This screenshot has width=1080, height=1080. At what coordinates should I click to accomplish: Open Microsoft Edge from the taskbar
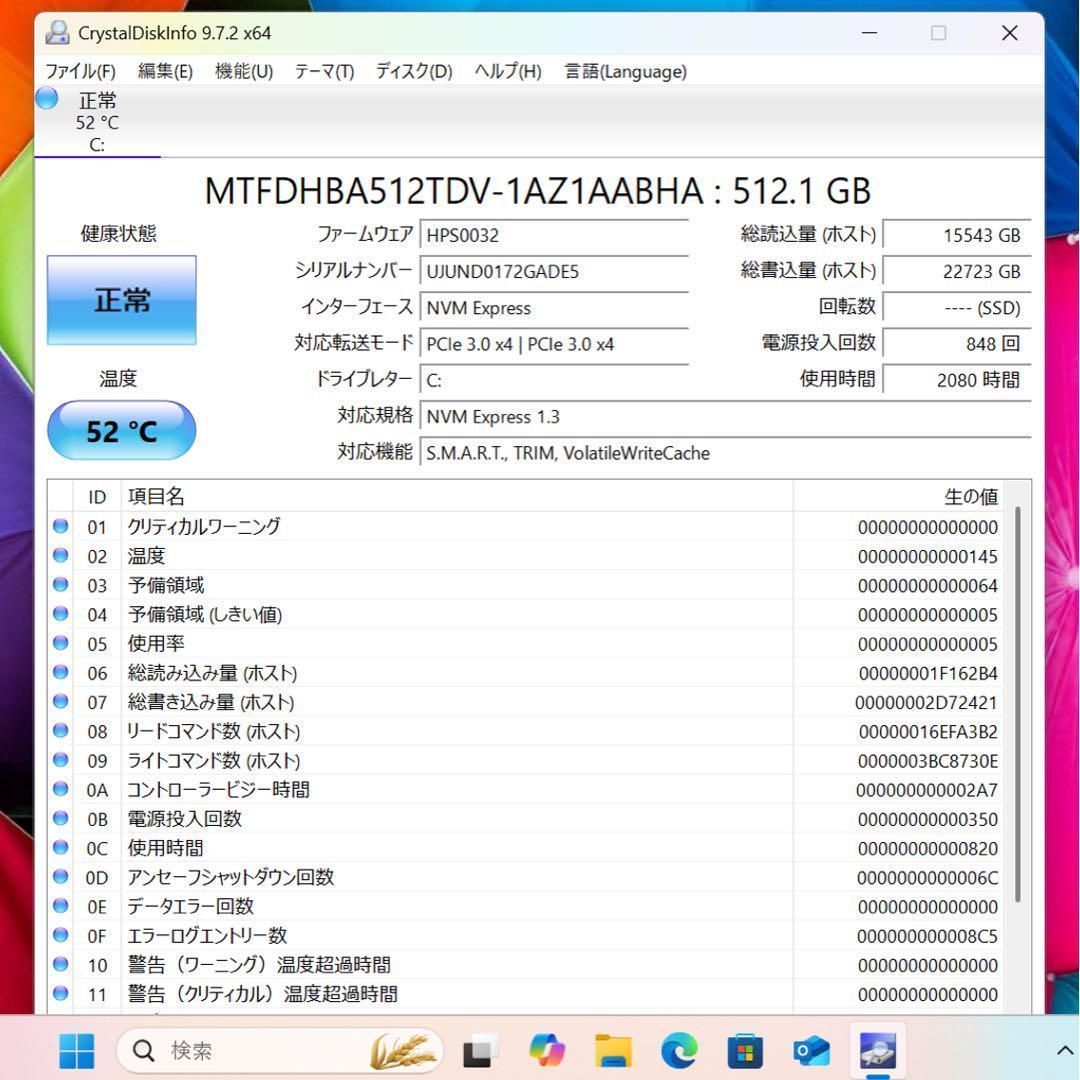679,1051
